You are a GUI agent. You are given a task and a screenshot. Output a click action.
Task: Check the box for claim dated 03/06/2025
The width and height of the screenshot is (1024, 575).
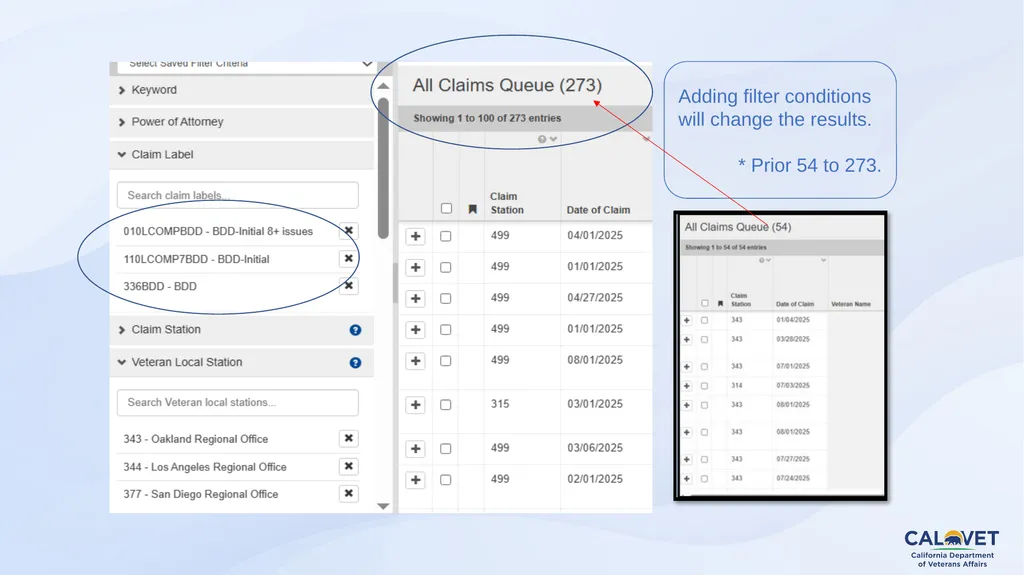coord(445,449)
